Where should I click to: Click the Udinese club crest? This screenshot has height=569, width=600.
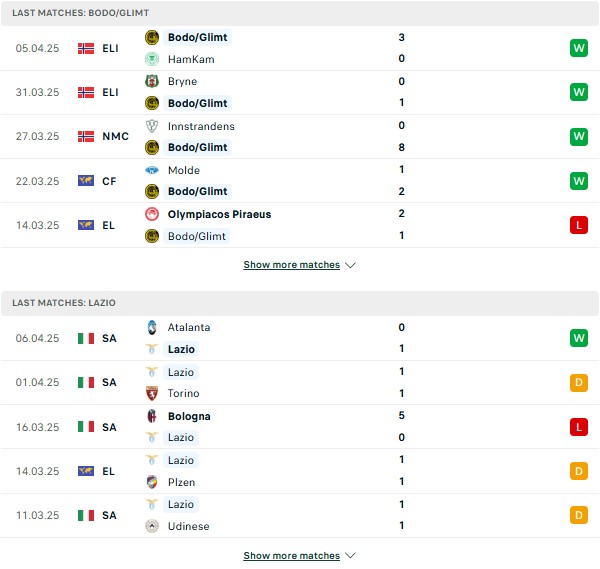pyautogui.click(x=152, y=526)
